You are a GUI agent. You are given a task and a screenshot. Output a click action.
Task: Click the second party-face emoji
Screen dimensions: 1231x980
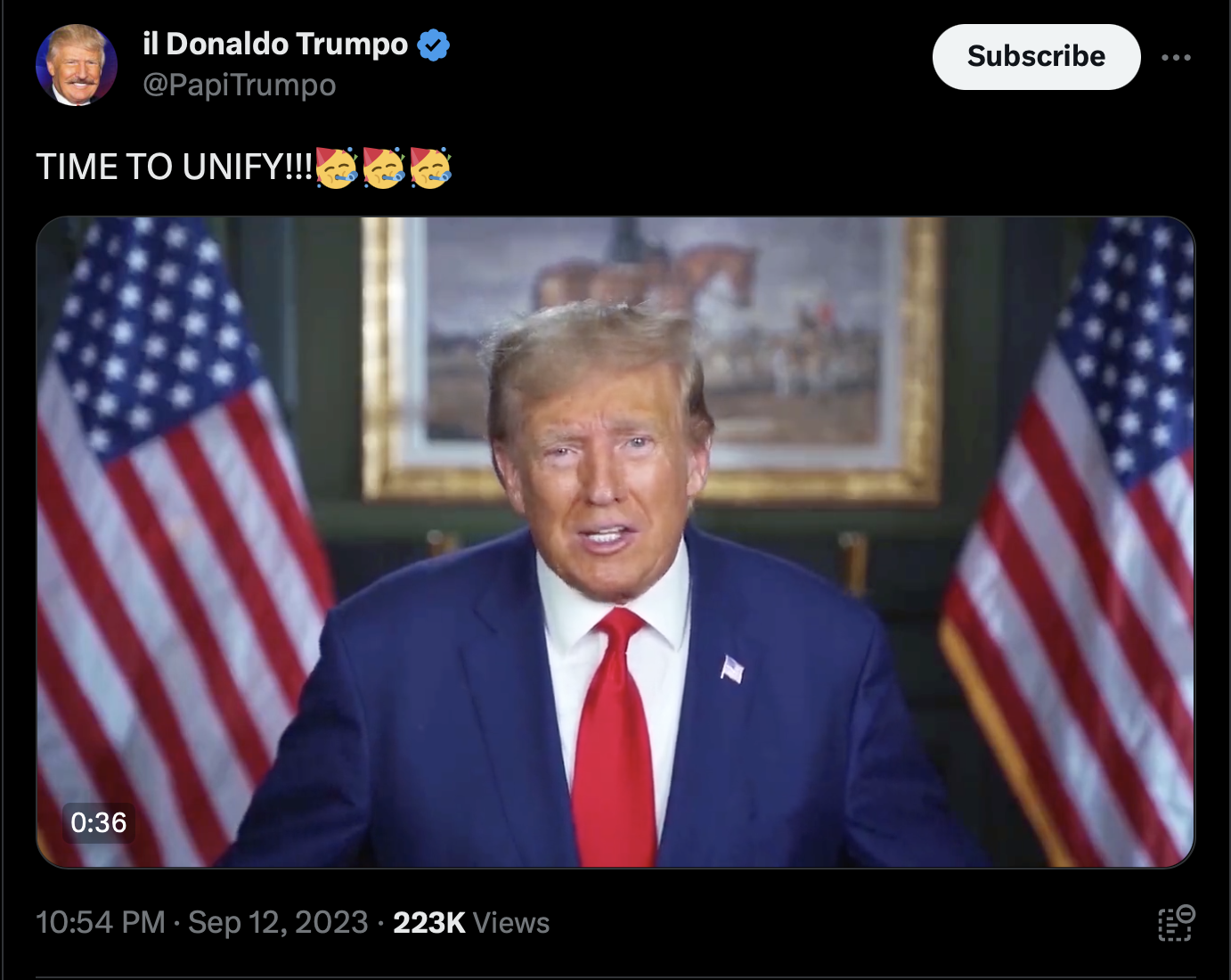click(x=384, y=167)
